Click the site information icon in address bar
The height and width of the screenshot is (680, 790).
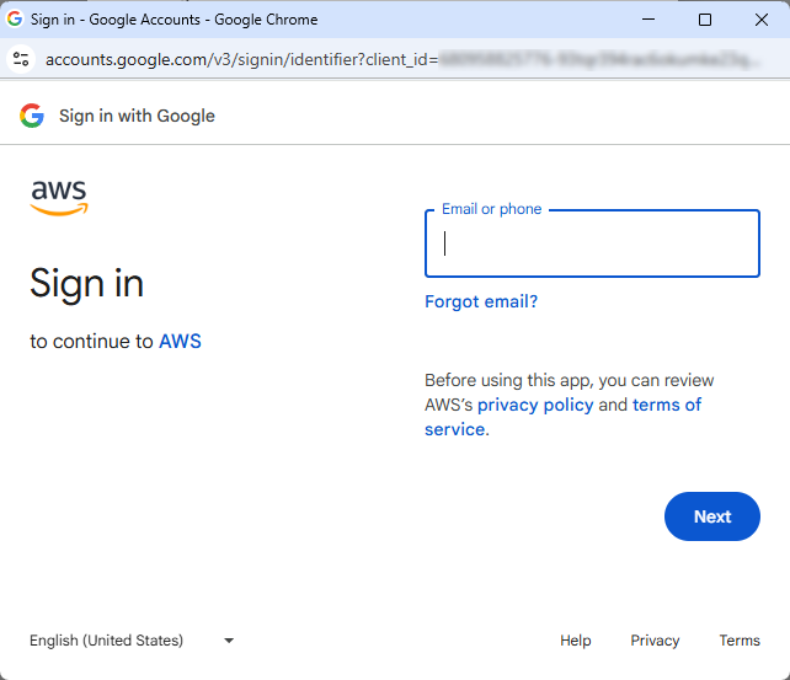[x=20, y=59]
